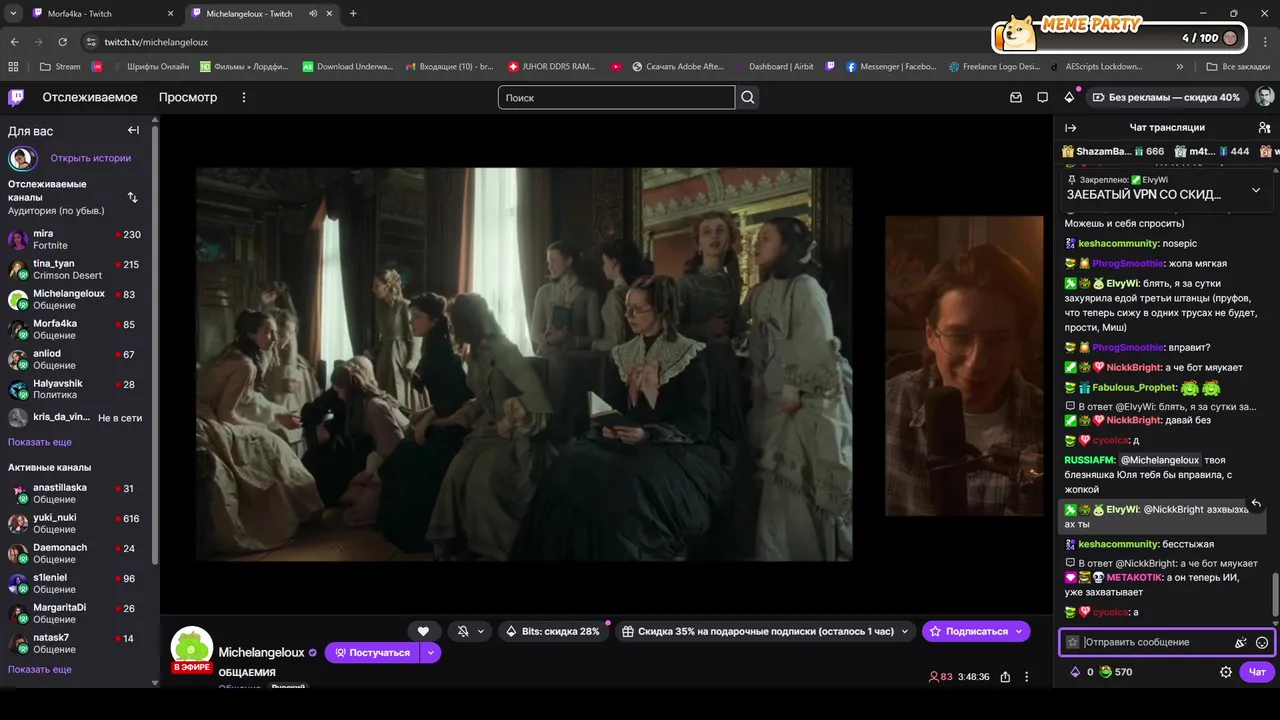Show more active channels at sidebar bottom
Image resolution: width=1280 pixels, height=720 pixels.
[40, 669]
